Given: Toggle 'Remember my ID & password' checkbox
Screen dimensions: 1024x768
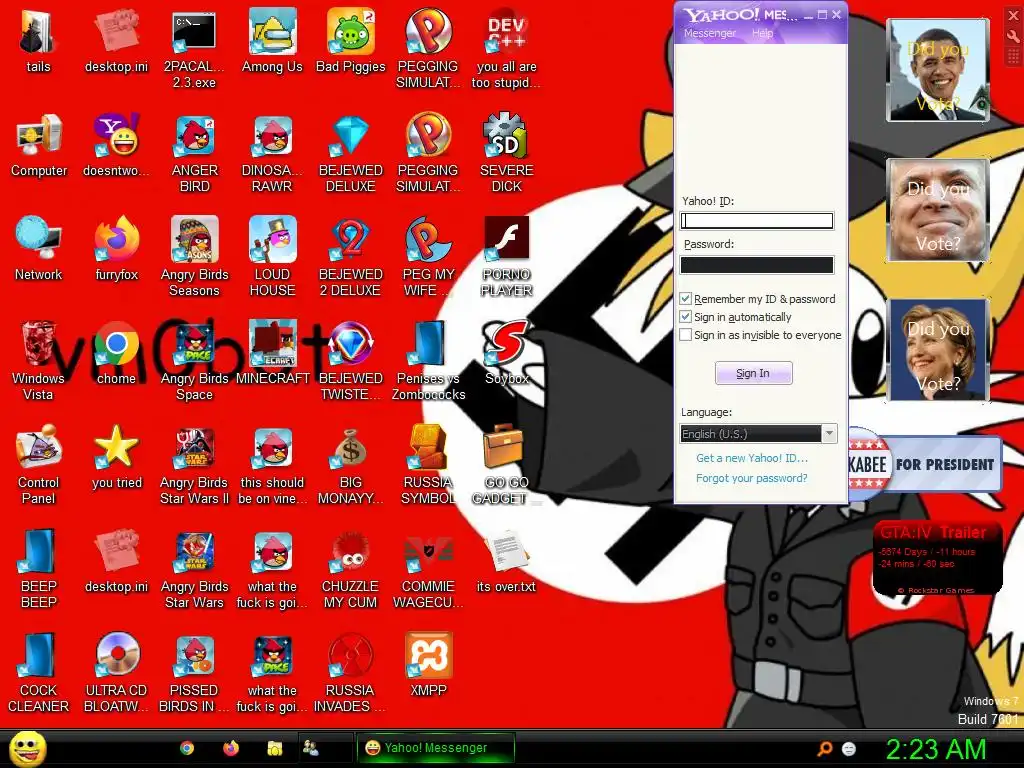Looking at the screenshot, I should point(686,299).
